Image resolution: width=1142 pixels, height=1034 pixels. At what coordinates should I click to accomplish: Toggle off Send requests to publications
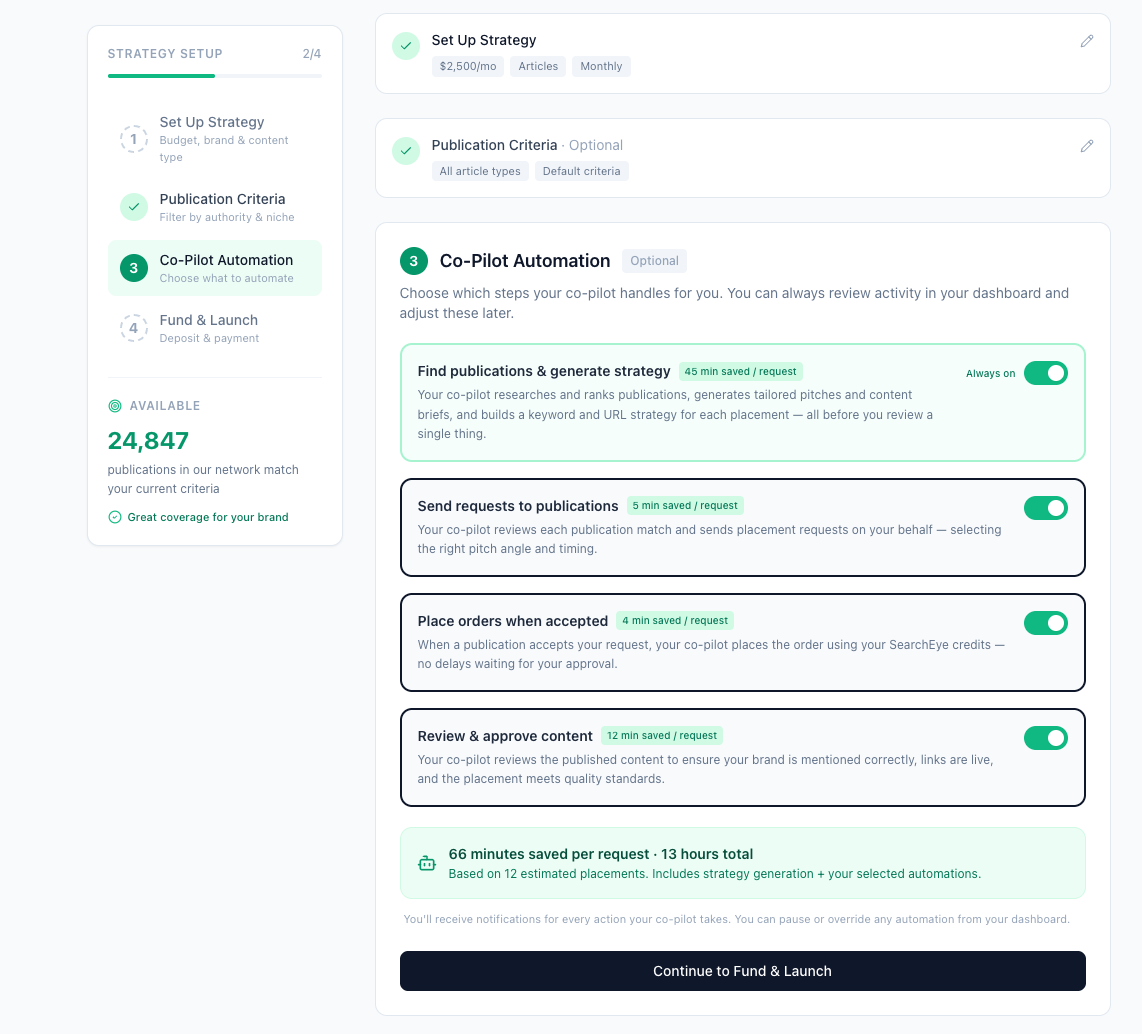click(1046, 508)
